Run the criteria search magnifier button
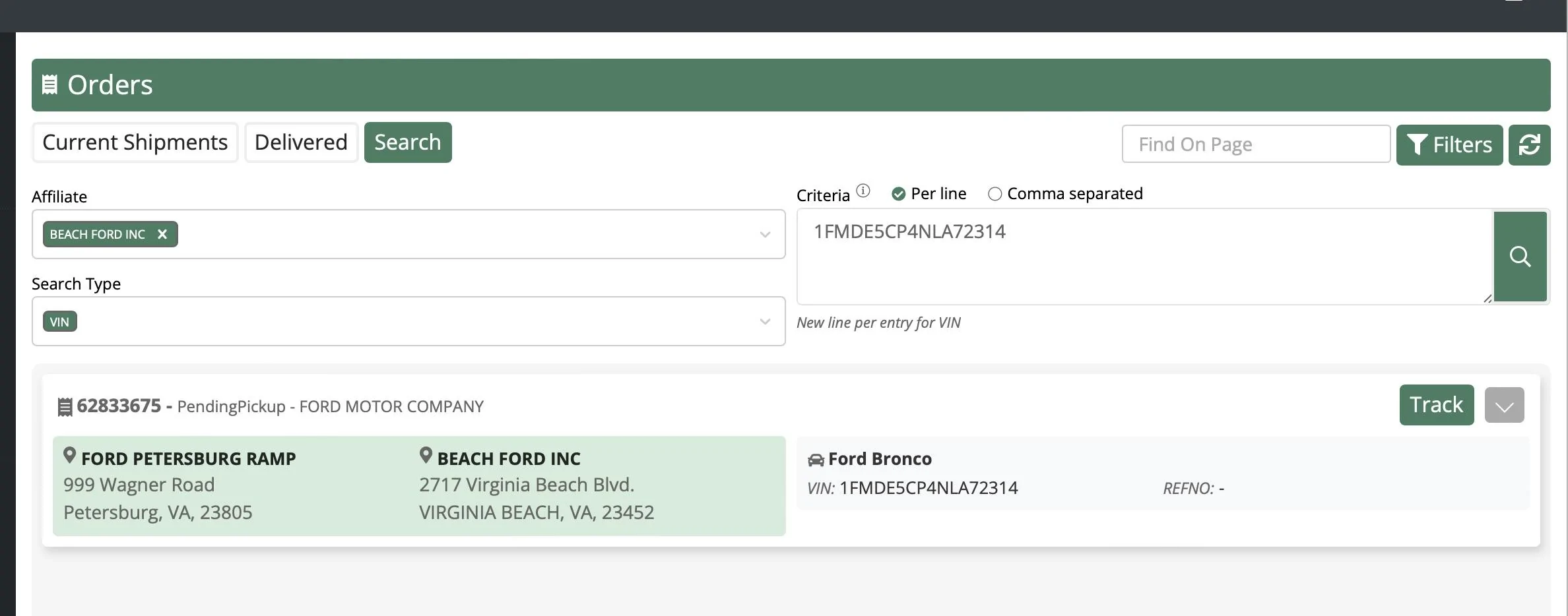 [1520, 257]
